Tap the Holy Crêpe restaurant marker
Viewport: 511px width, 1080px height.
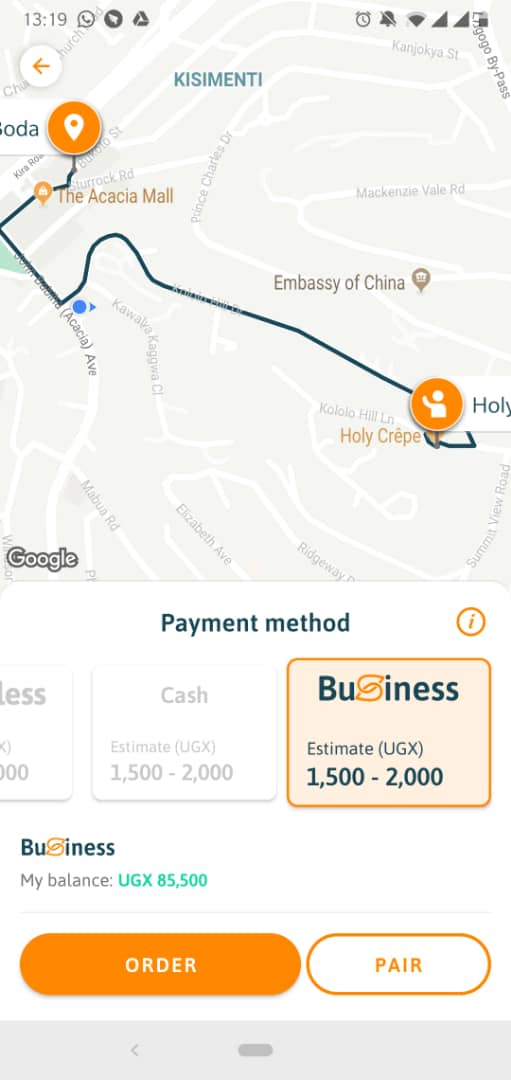[x=432, y=438]
